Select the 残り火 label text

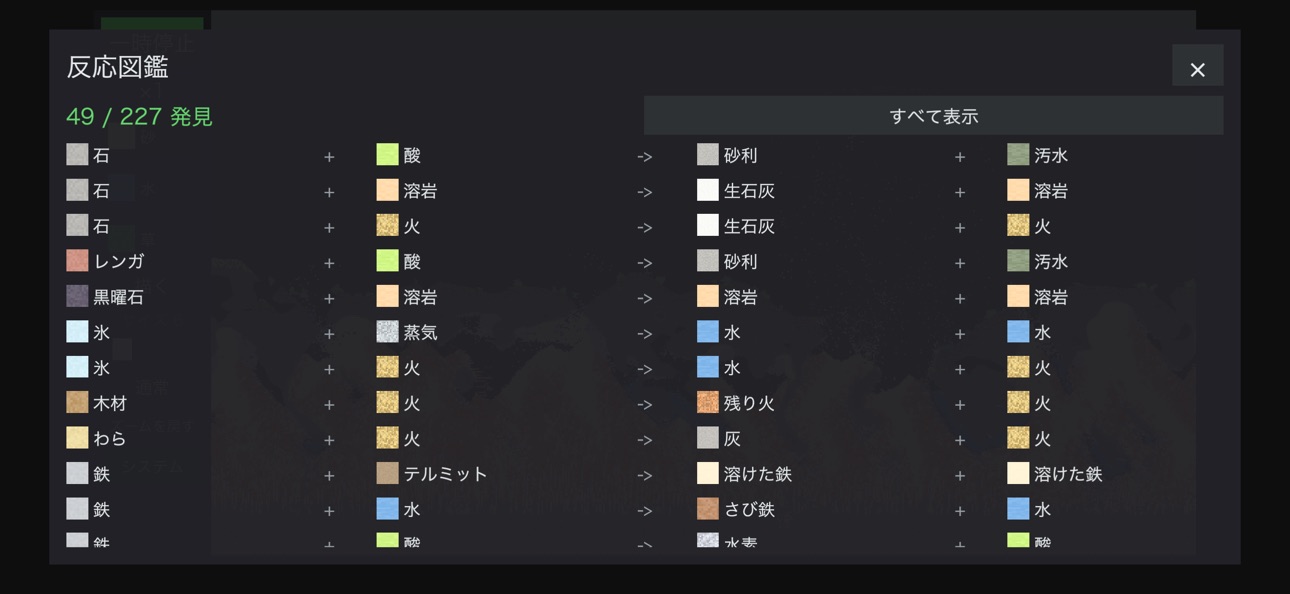pos(749,403)
